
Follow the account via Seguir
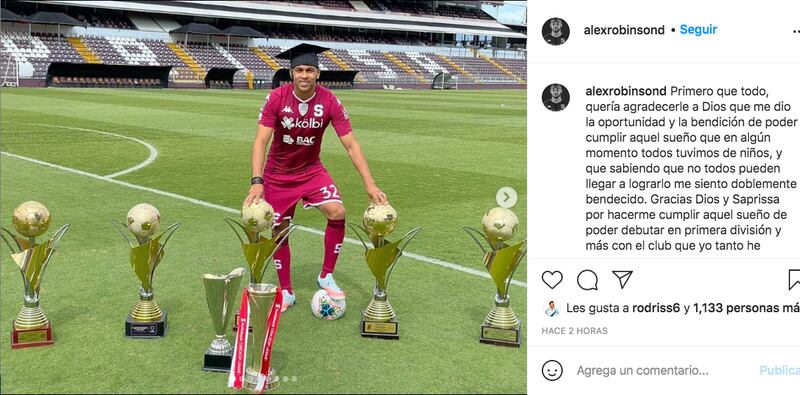(x=698, y=30)
